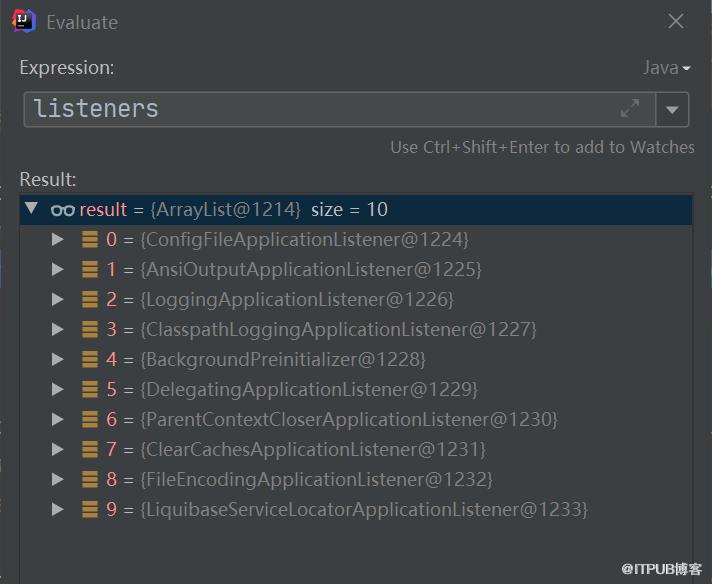Image resolution: width=712 pixels, height=584 pixels.
Task: Expand element 0 ConfigFileApplicationListener
Action: click(57, 239)
